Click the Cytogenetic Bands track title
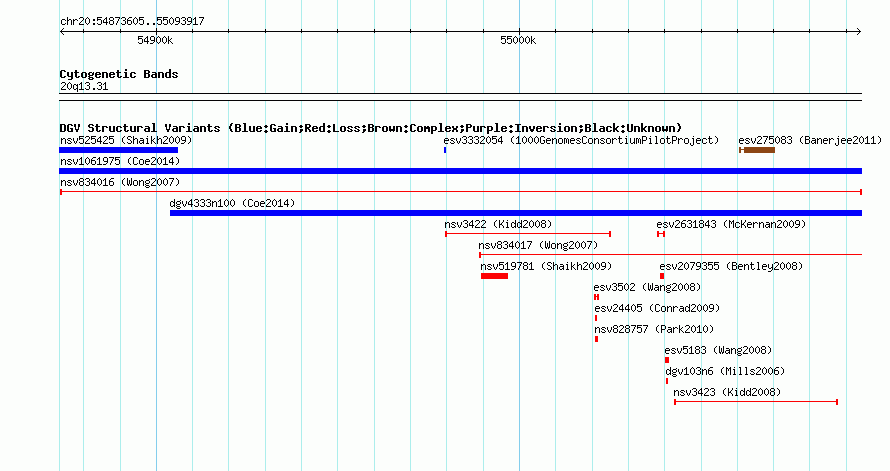The image size is (890, 471). tap(119, 74)
